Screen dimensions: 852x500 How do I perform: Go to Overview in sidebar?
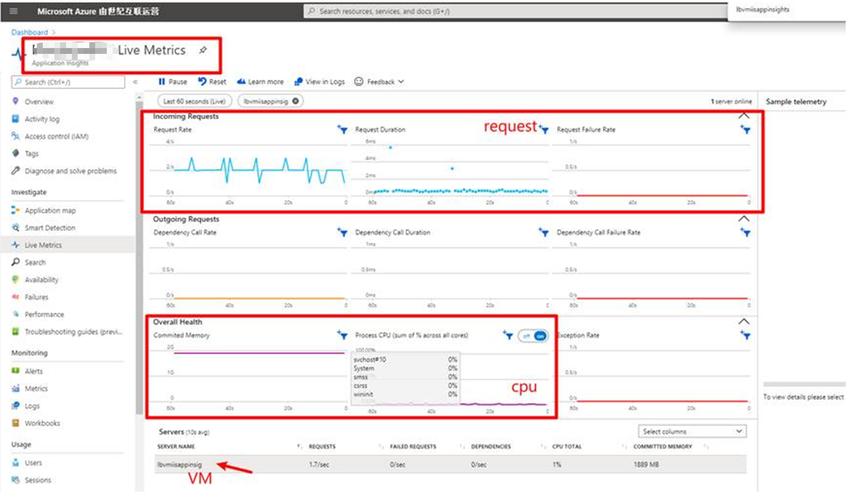[x=39, y=102]
